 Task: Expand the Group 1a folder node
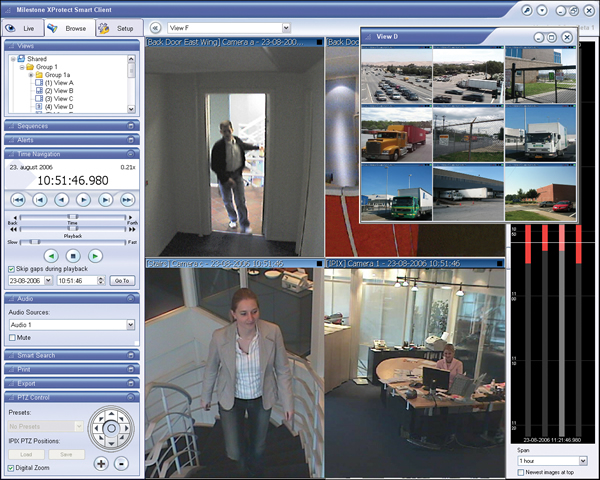(x=31, y=75)
